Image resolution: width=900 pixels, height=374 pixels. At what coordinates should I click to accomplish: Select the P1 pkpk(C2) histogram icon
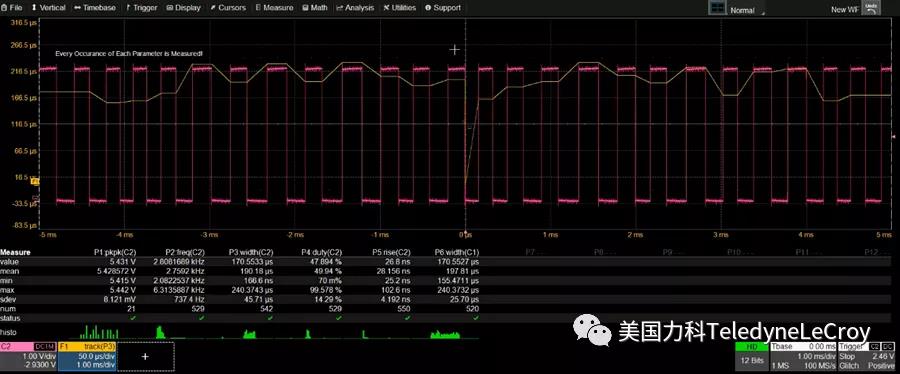(99, 332)
